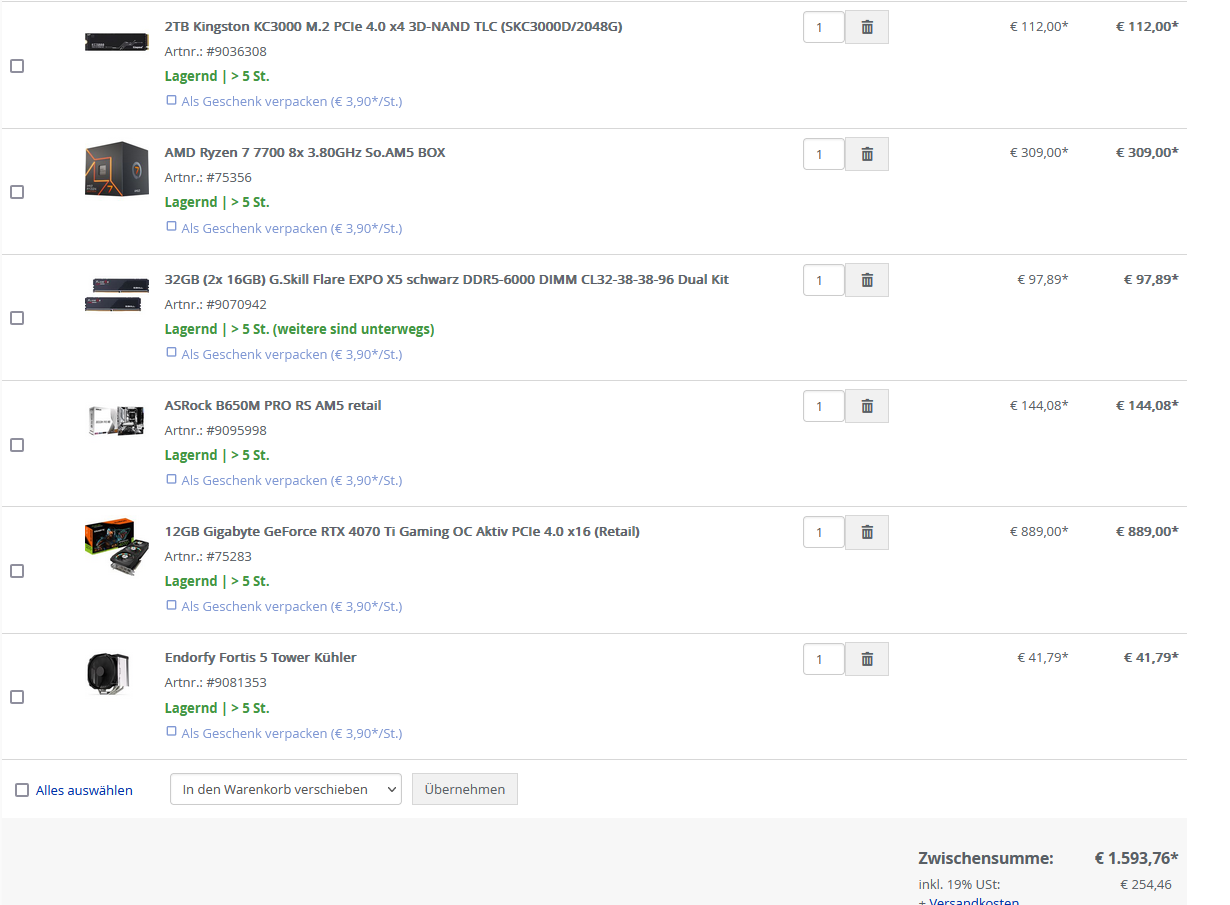Click quantity field for ASRock B650M
Image resolution: width=1230 pixels, height=905 pixels.
pyautogui.click(x=824, y=406)
